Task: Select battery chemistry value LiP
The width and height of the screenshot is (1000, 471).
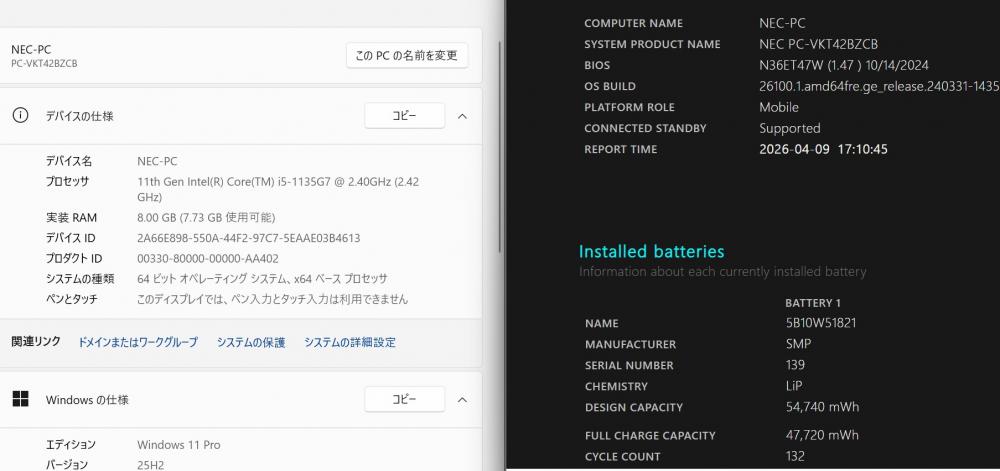Action: (794, 386)
